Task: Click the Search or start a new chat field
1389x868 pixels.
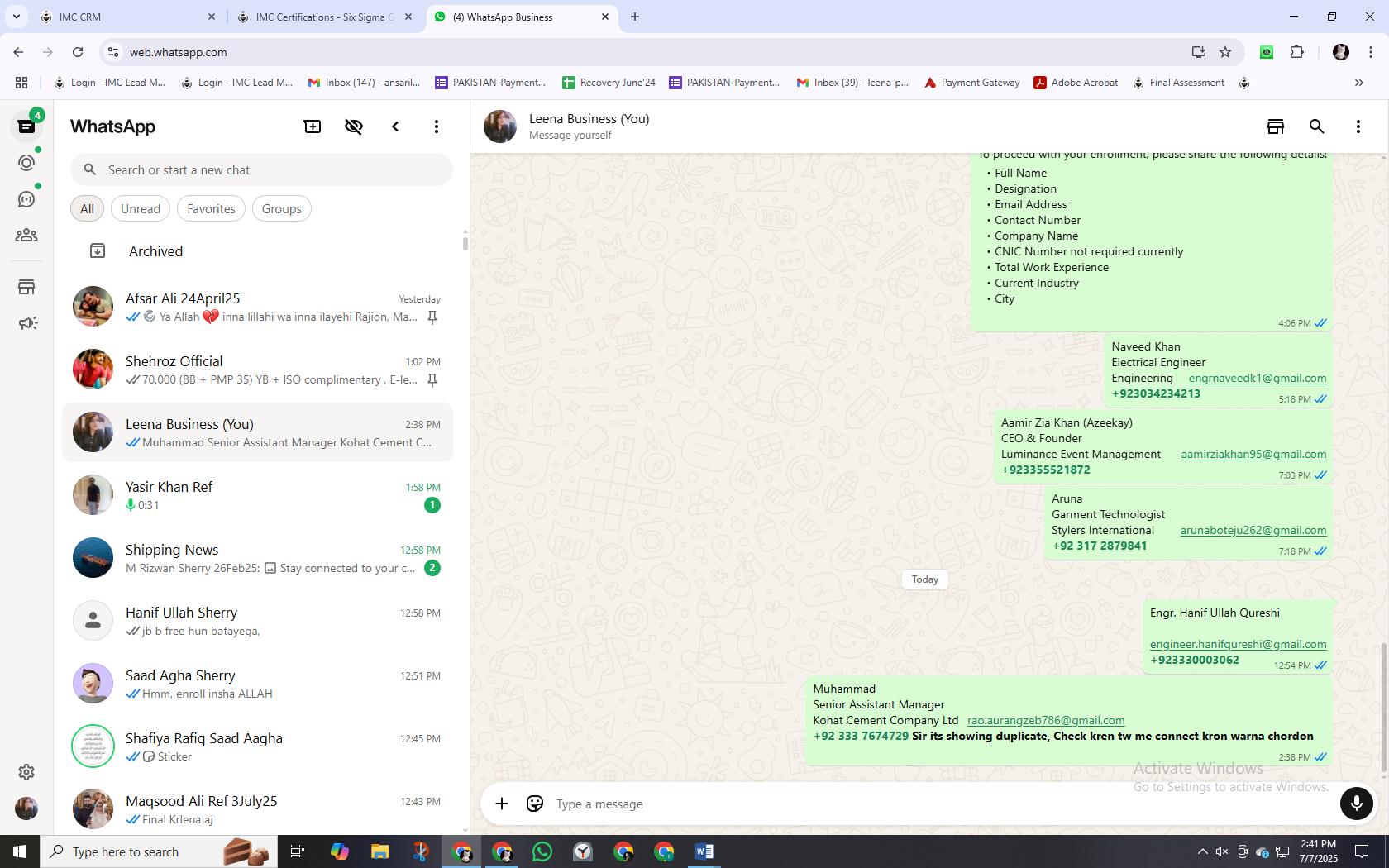Action: (x=261, y=170)
